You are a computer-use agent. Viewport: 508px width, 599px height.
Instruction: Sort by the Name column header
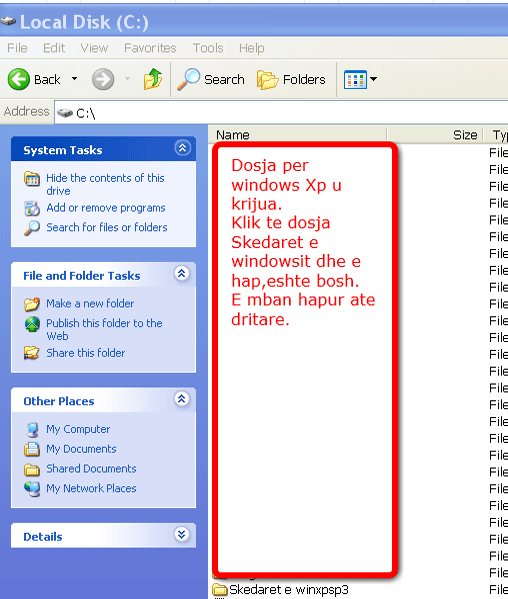tap(298, 135)
